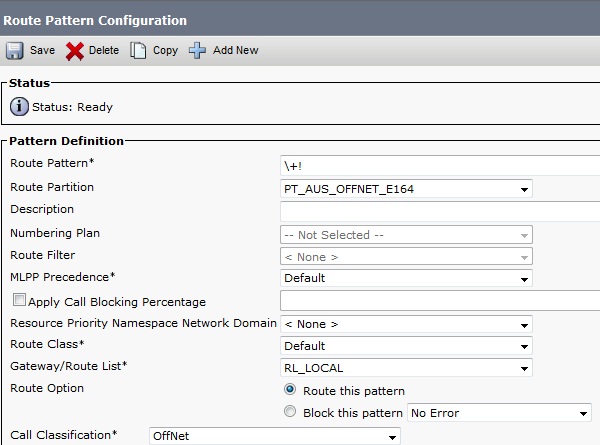600x445 pixels.
Task: Click the Add New plus icon
Action: point(197,50)
